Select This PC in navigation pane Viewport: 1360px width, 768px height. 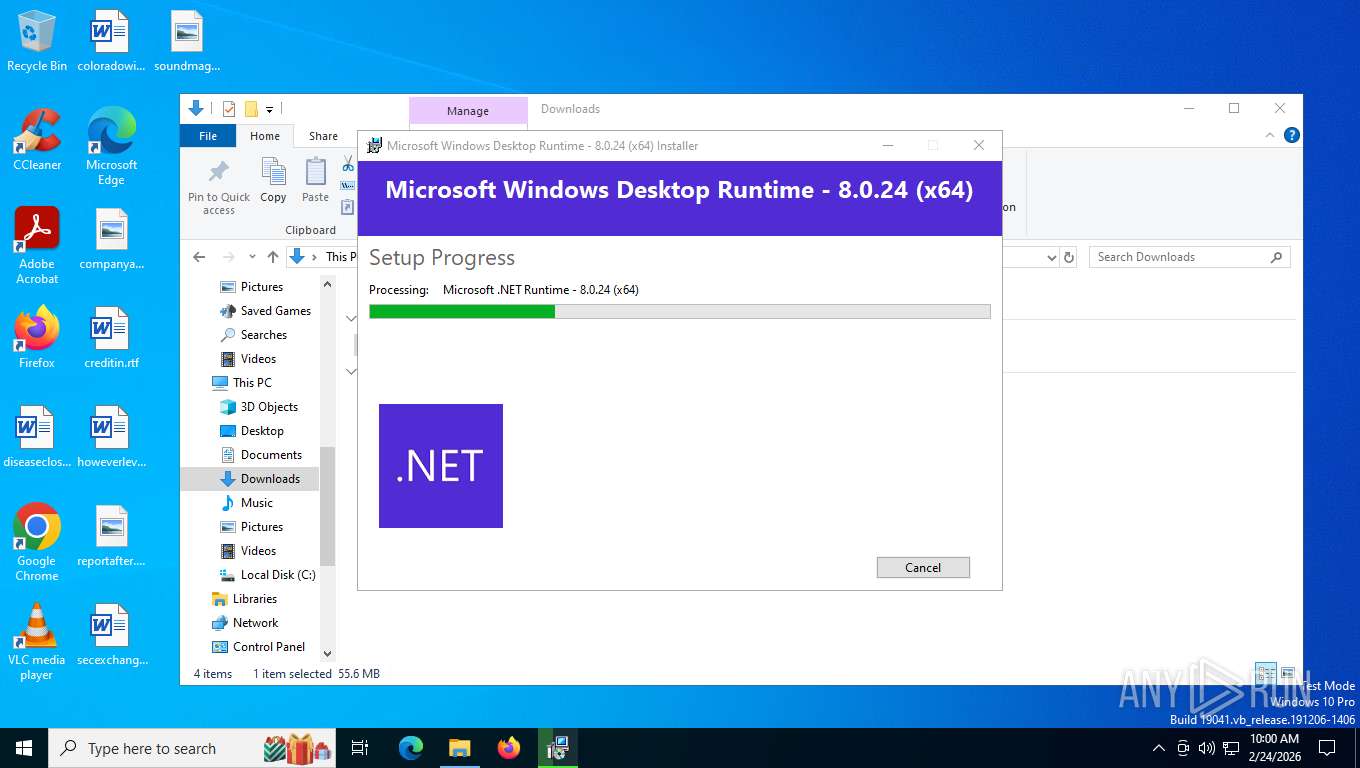pos(242,383)
